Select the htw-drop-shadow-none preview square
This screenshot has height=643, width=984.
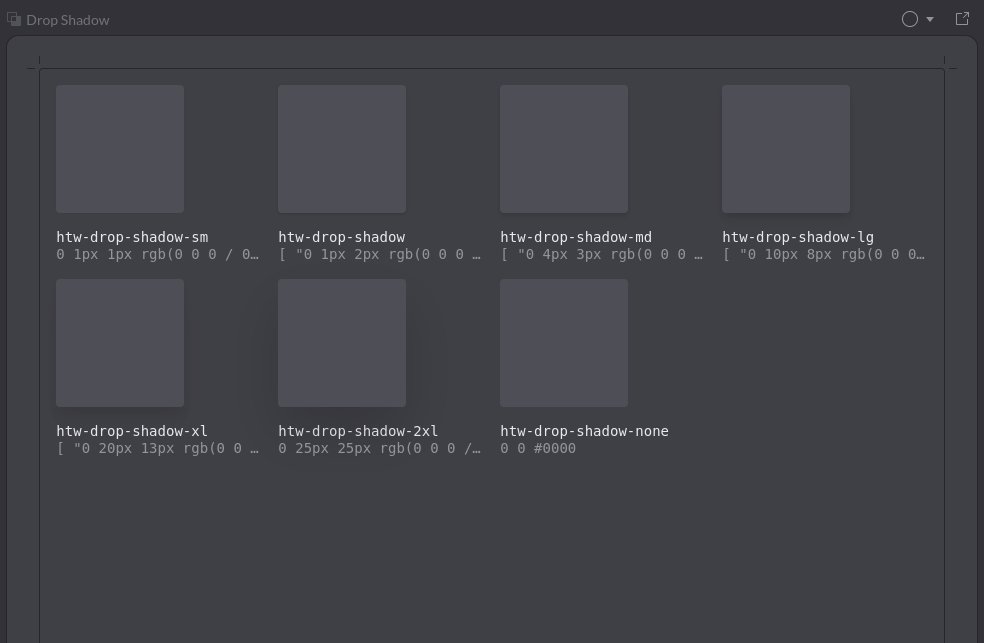(x=564, y=343)
